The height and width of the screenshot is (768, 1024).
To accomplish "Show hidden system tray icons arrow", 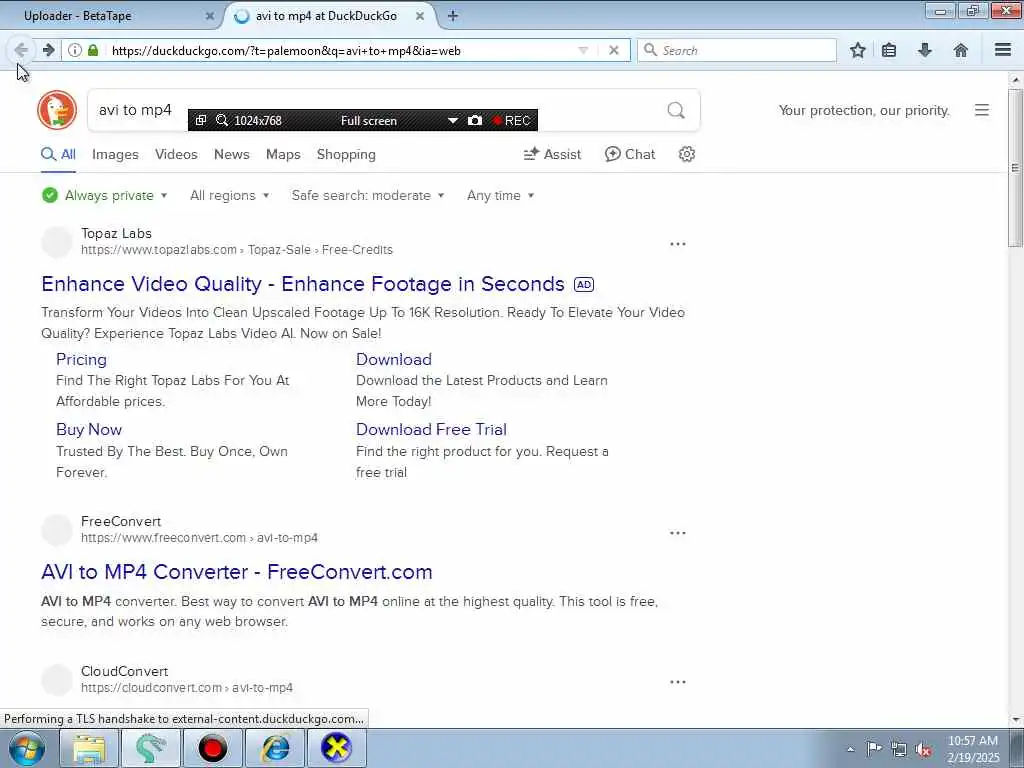I will (x=850, y=750).
